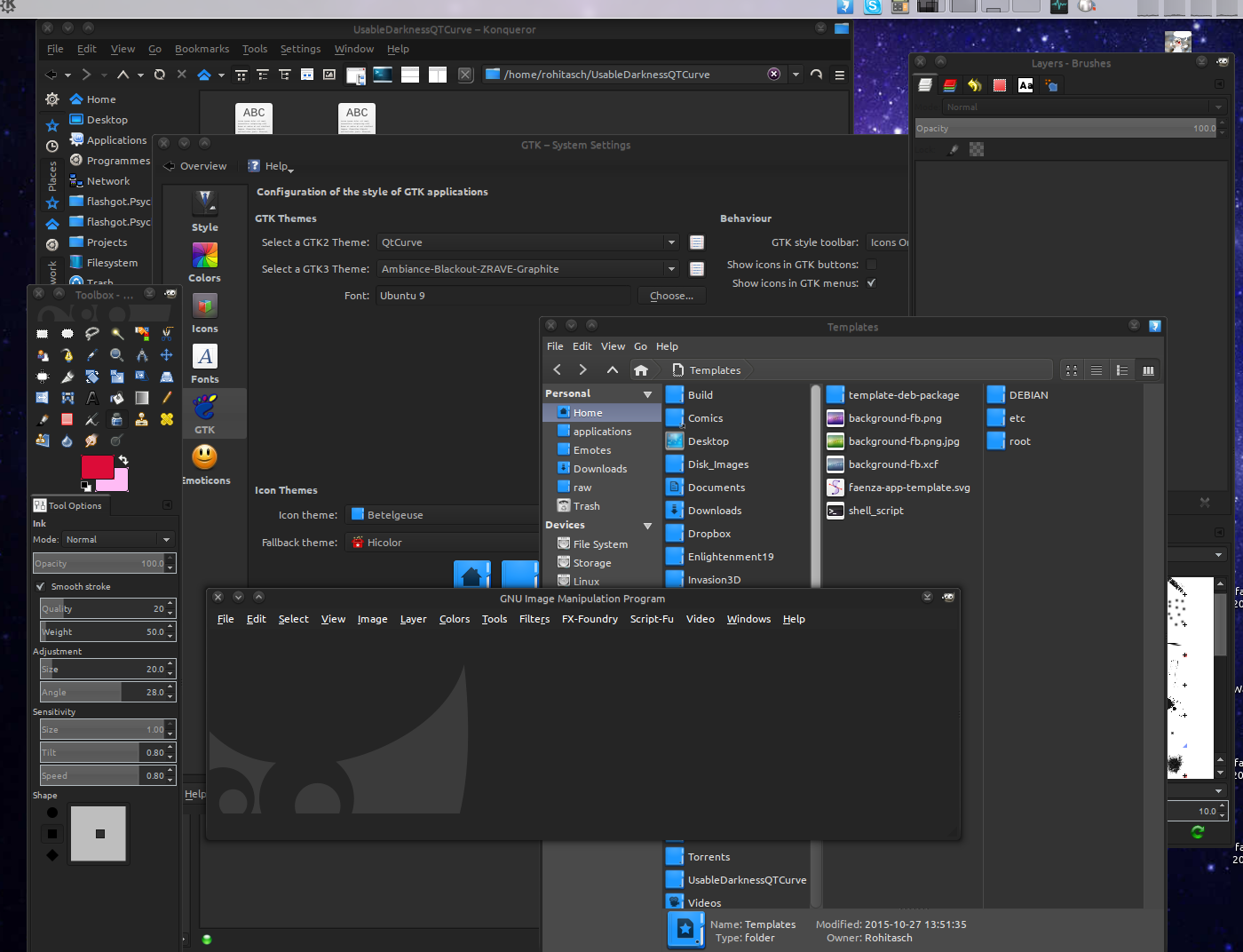
Task: Open the GTK style toolbar dropdown
Action: 888,242
